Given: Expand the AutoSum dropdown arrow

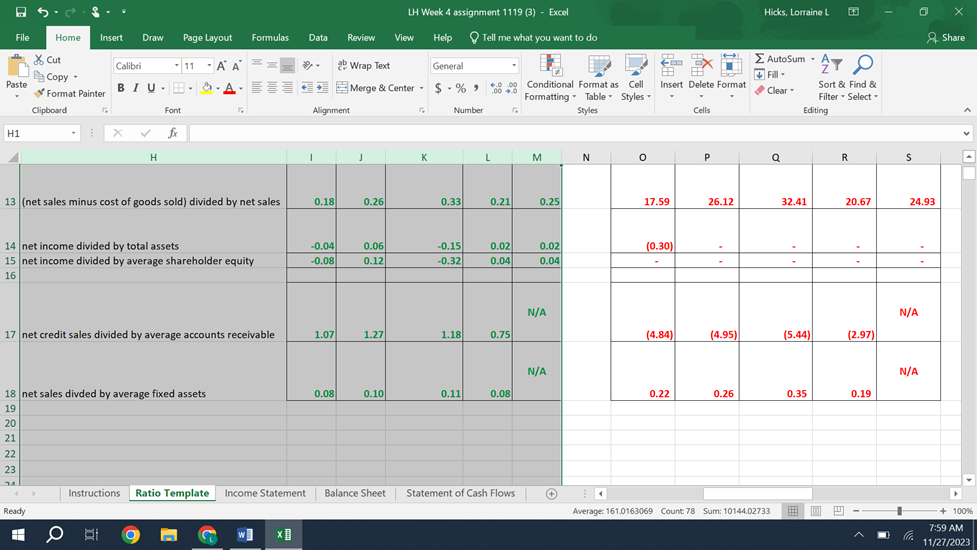Looking at the screenshot, I should click(x=813, y=59).
